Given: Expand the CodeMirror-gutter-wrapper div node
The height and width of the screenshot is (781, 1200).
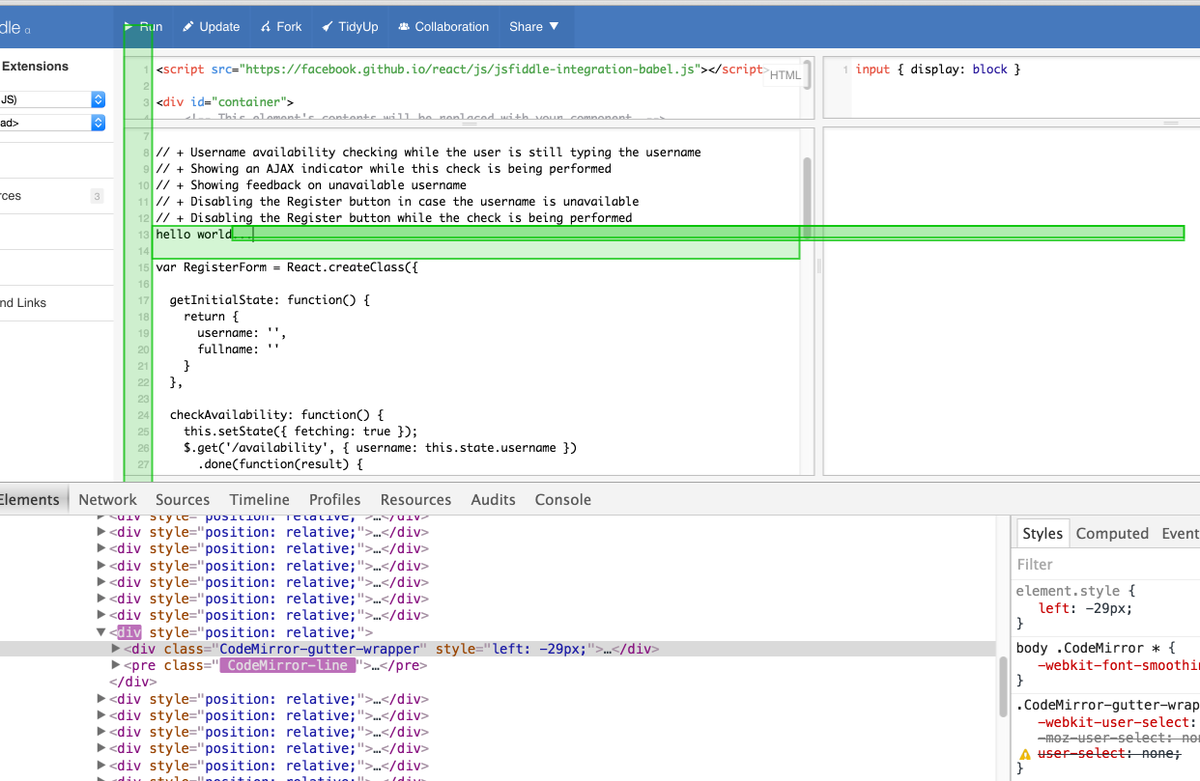Looking at the screenshot, I should coord(116,649).
